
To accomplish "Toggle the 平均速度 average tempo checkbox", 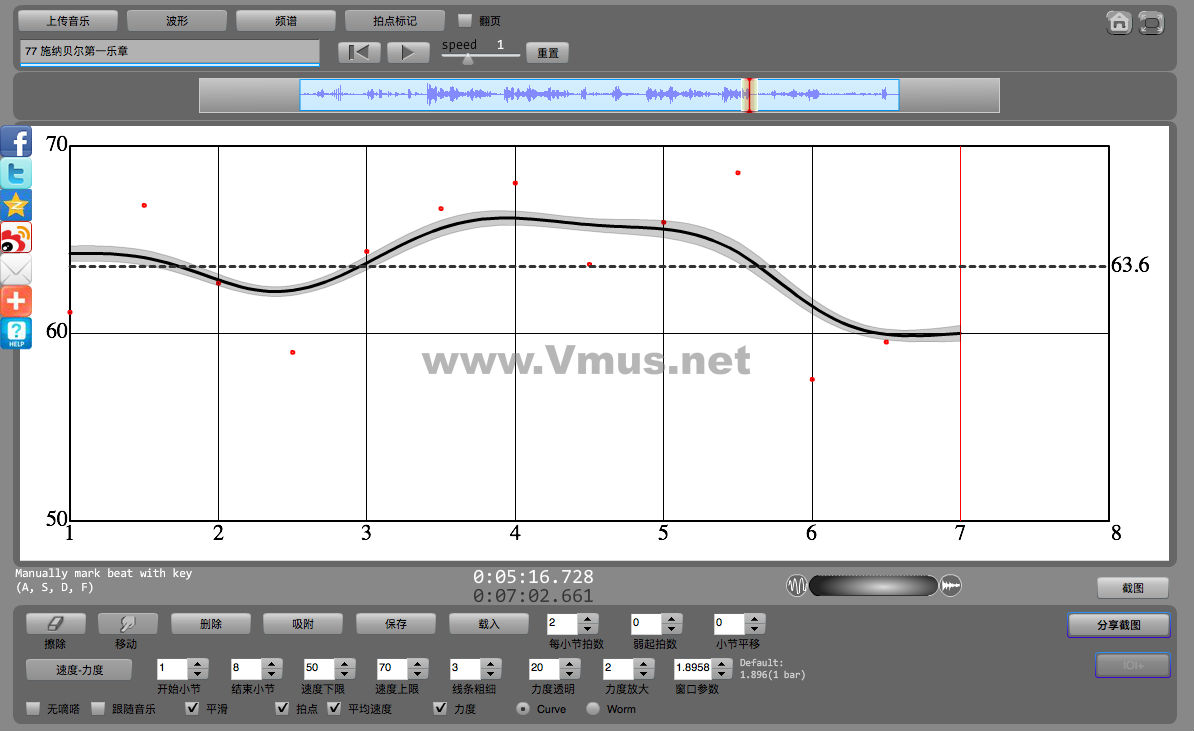I will click(335, 709).
